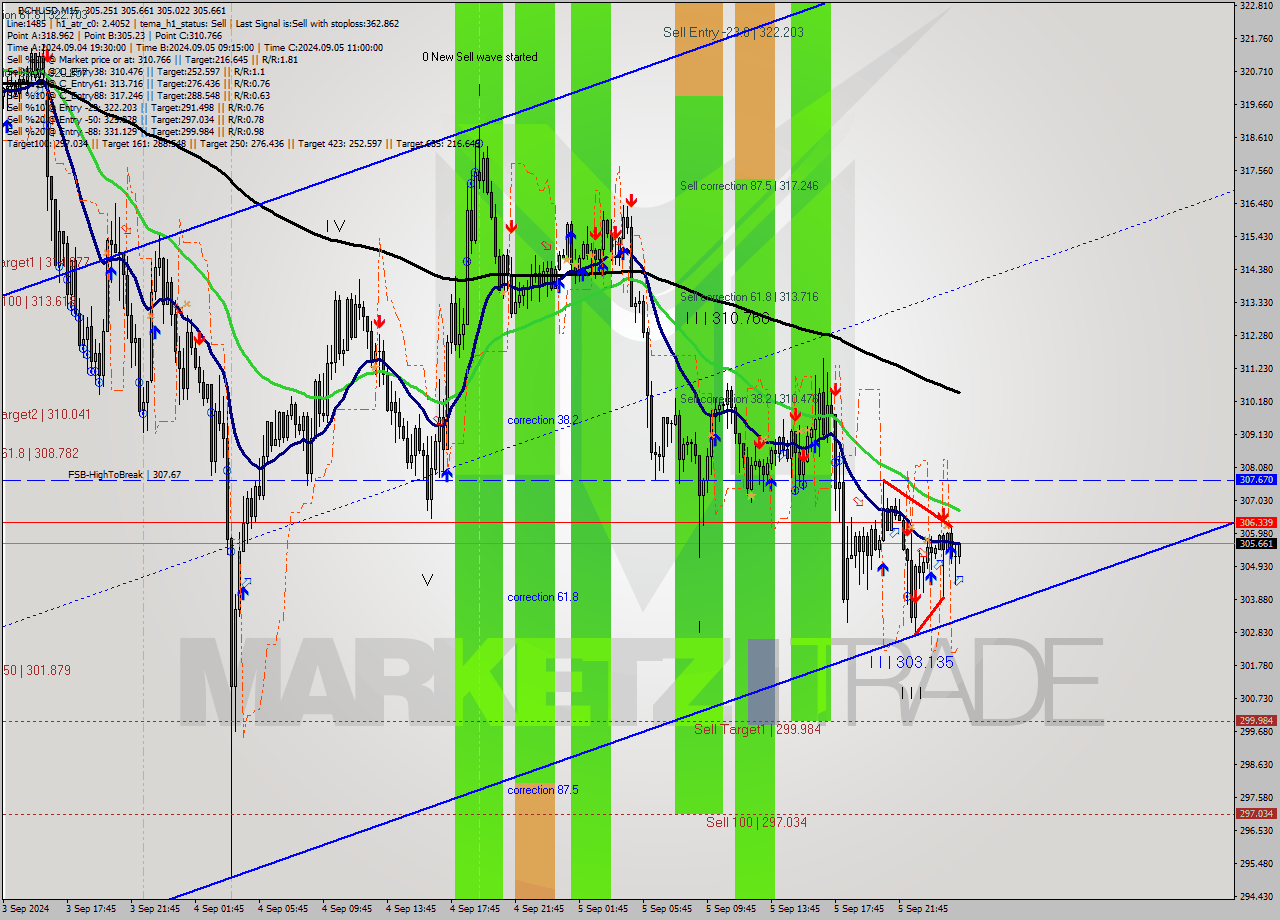Click the 'Sell correction 87.5 | 317.246' label
The height and width of the screenshot is (920, 1280).
click(x=749, y=186)
